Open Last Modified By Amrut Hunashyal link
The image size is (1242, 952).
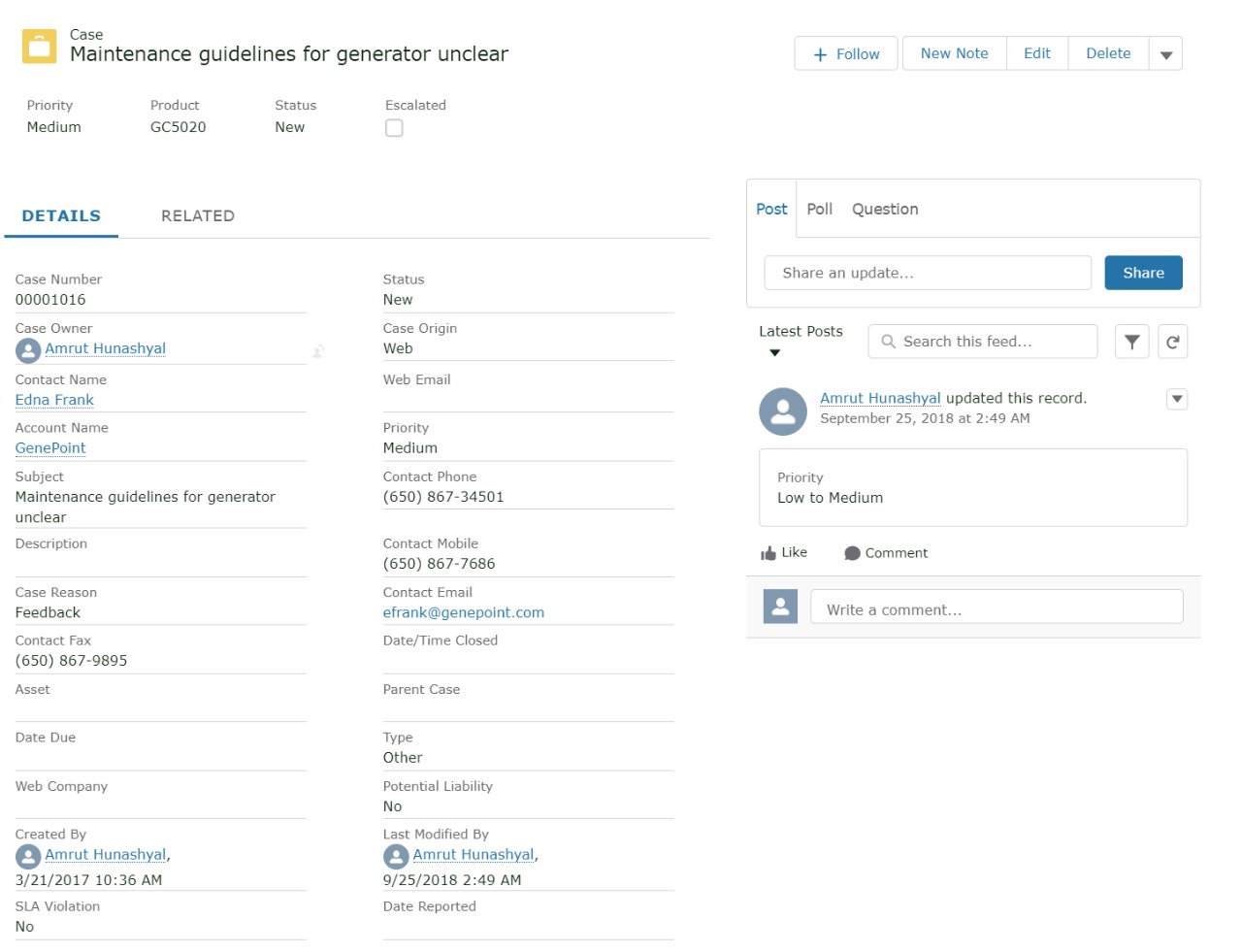click(474, 855)
